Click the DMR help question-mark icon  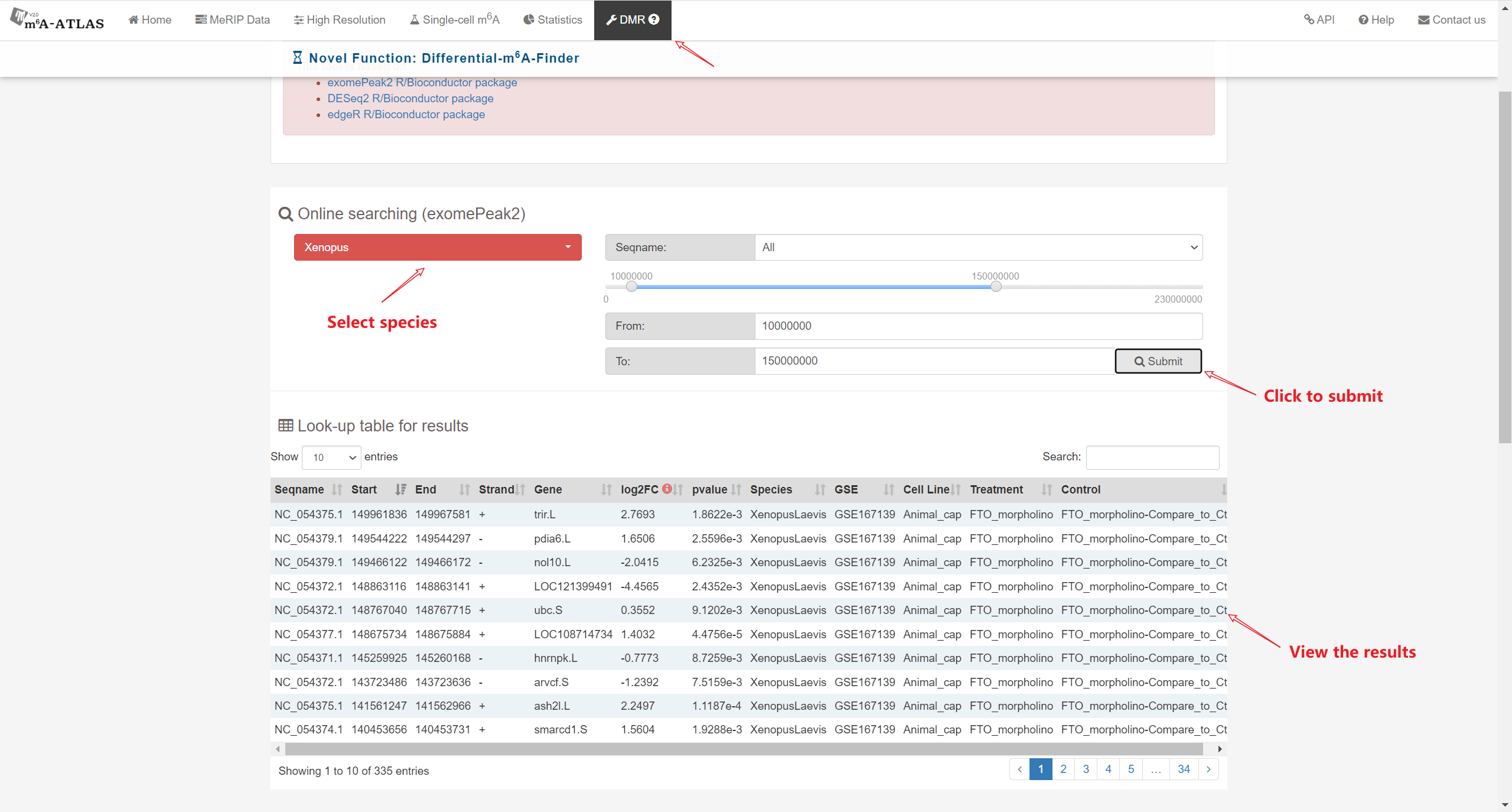click(x=654, y=20)
